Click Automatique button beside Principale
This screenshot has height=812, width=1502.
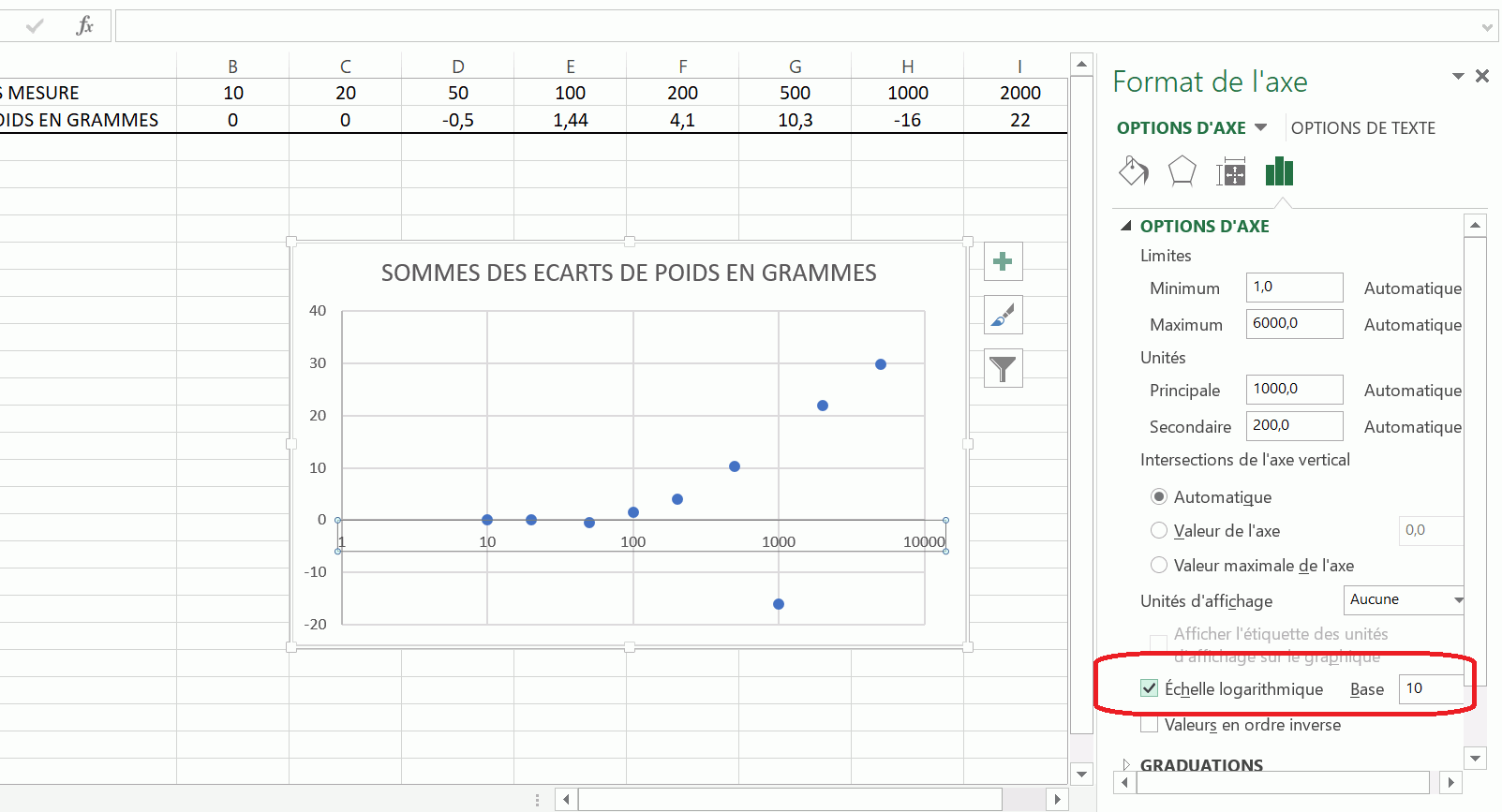(1413, 391)
